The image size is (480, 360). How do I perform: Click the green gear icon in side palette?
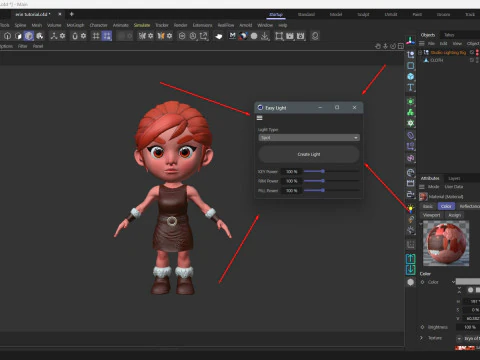click(x=411, y=123)
